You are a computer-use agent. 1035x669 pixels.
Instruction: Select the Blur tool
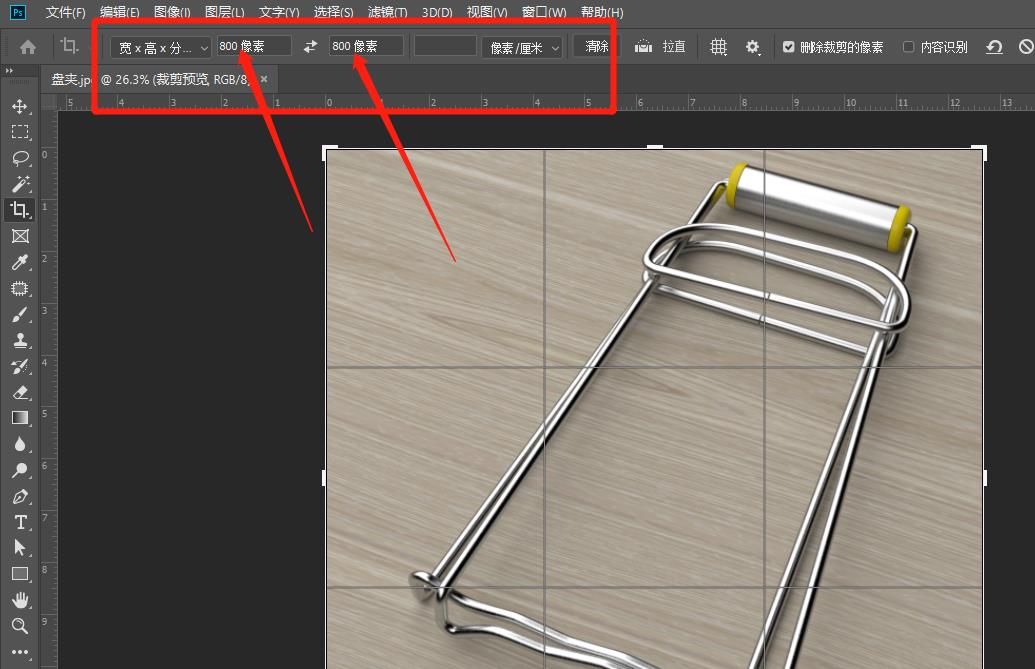(20, 444)
